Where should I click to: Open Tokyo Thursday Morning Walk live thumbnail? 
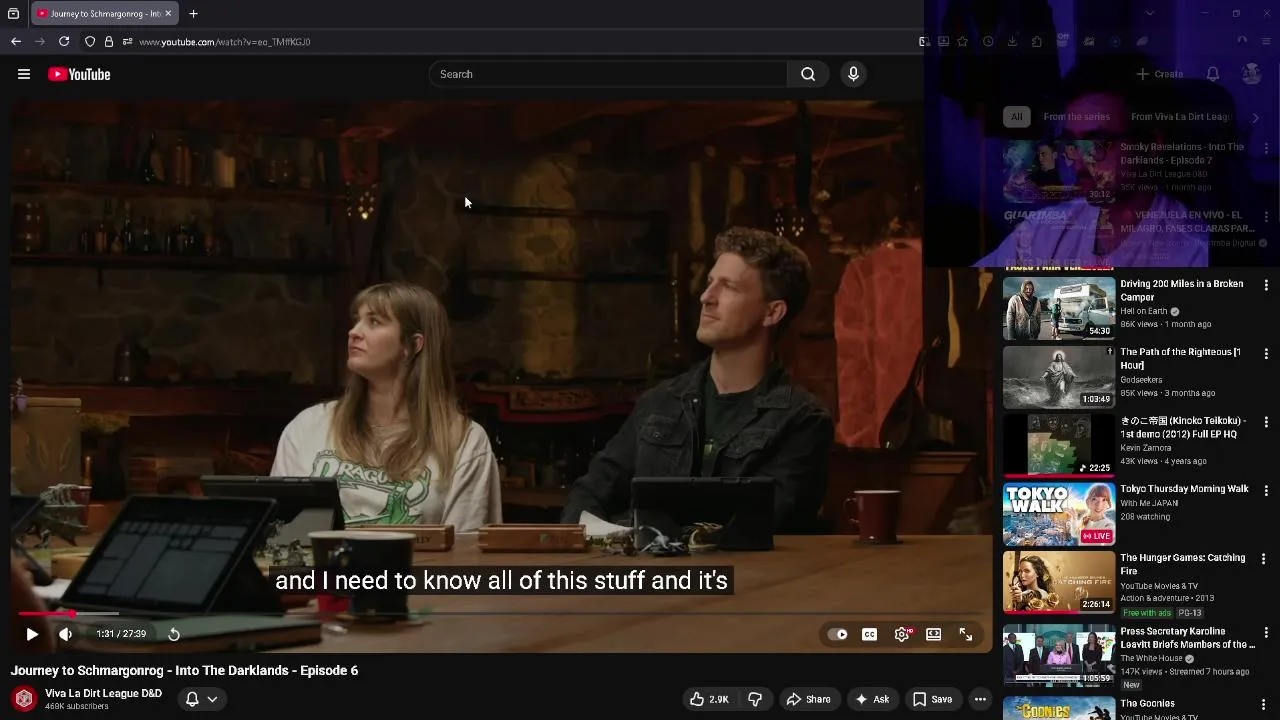point(1059,514)
